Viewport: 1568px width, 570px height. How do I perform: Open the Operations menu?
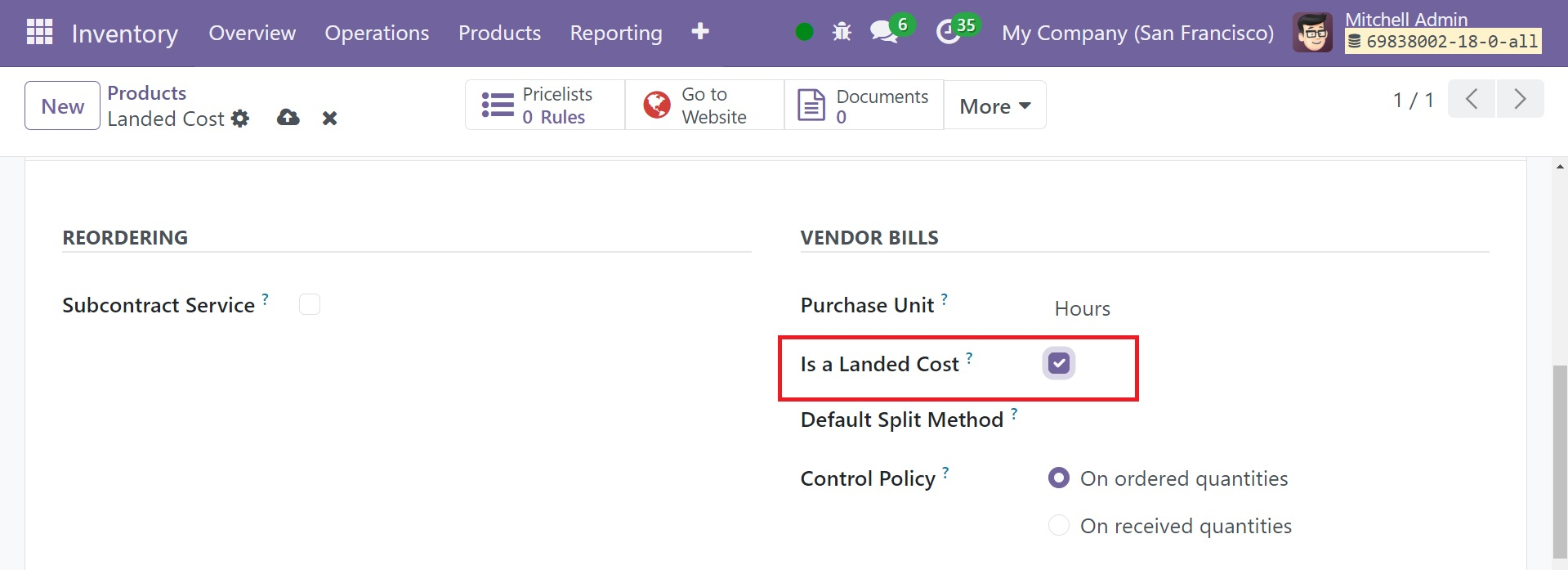377,33
